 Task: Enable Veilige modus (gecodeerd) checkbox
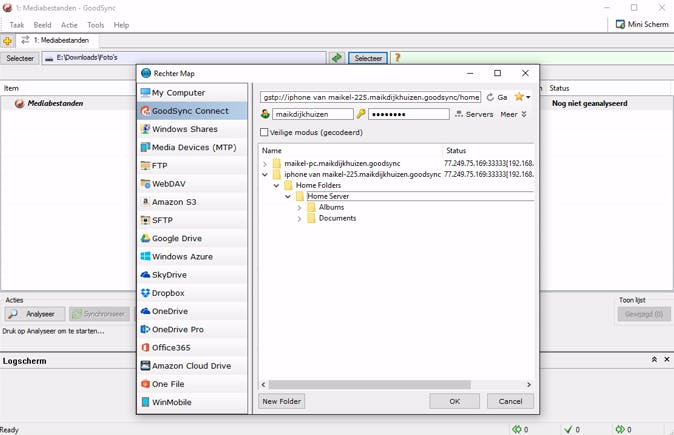coord(264,132)
